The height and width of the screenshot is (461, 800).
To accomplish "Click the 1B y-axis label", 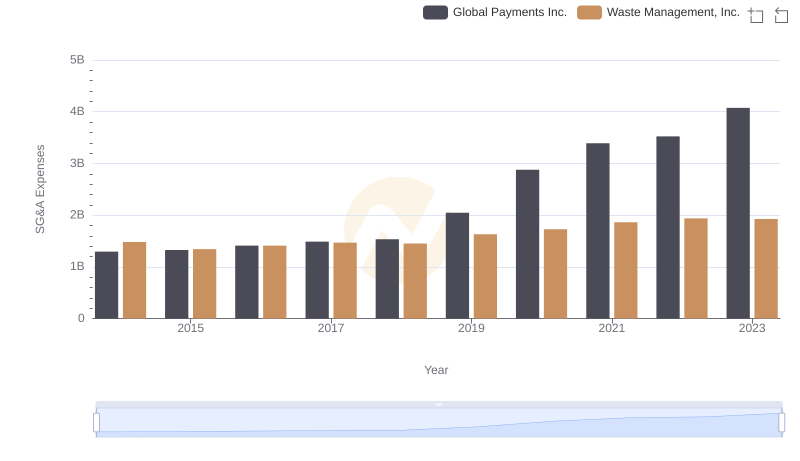I will tap(77, 266).
